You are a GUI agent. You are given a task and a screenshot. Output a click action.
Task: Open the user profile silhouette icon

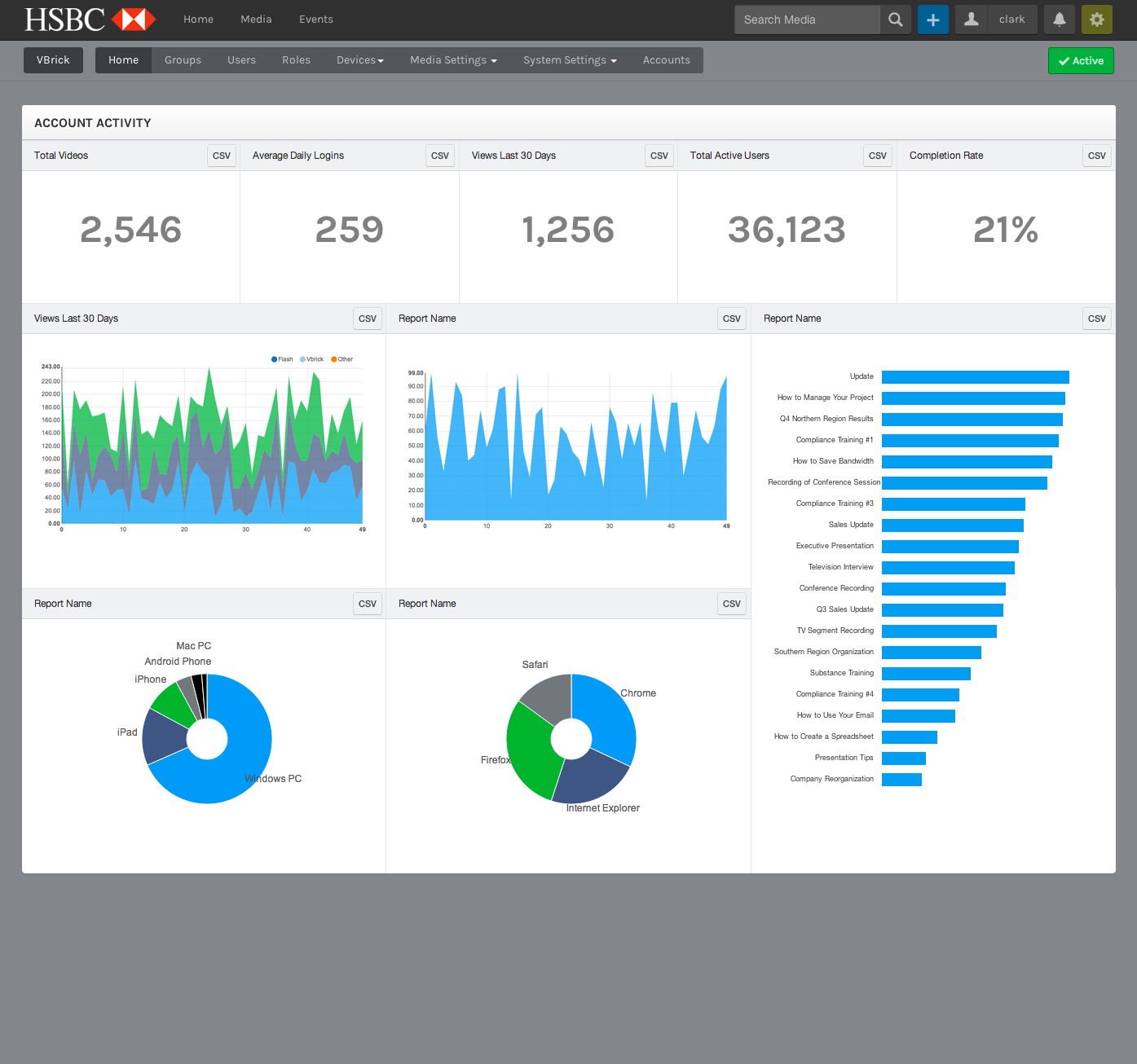(x=972, y=20)
